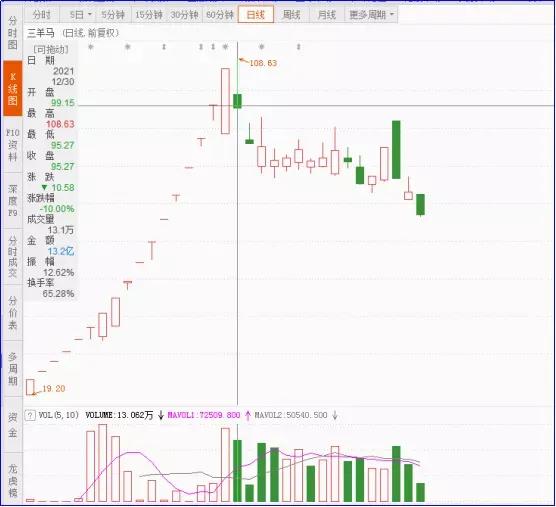Open the 分时图 sidebar panel
The height and width of the screenshot is (507, 556).
pos(12,33)
